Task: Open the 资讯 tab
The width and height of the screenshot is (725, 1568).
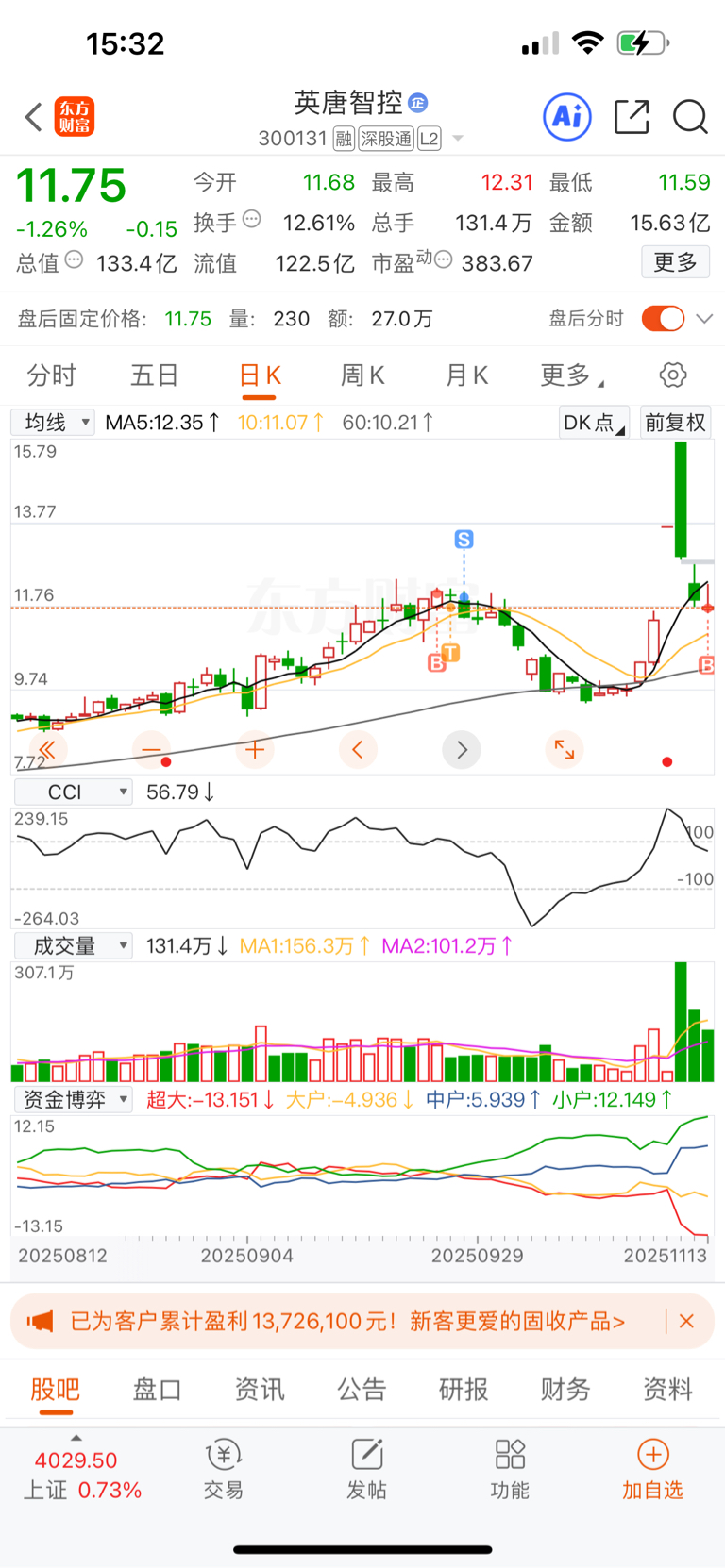Action: (x=259, y=1390)
